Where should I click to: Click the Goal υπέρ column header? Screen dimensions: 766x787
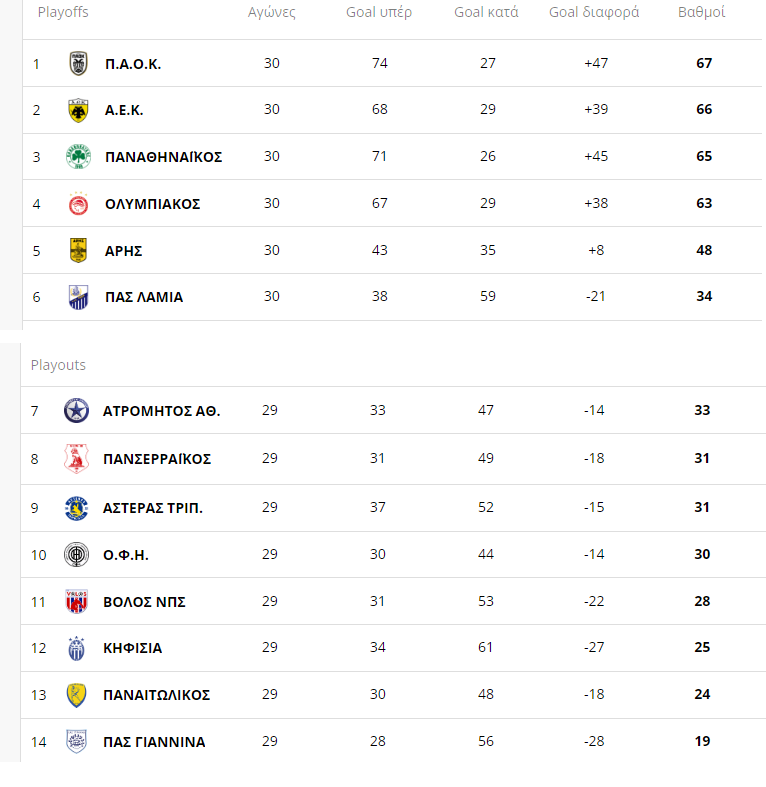[379, 13]
